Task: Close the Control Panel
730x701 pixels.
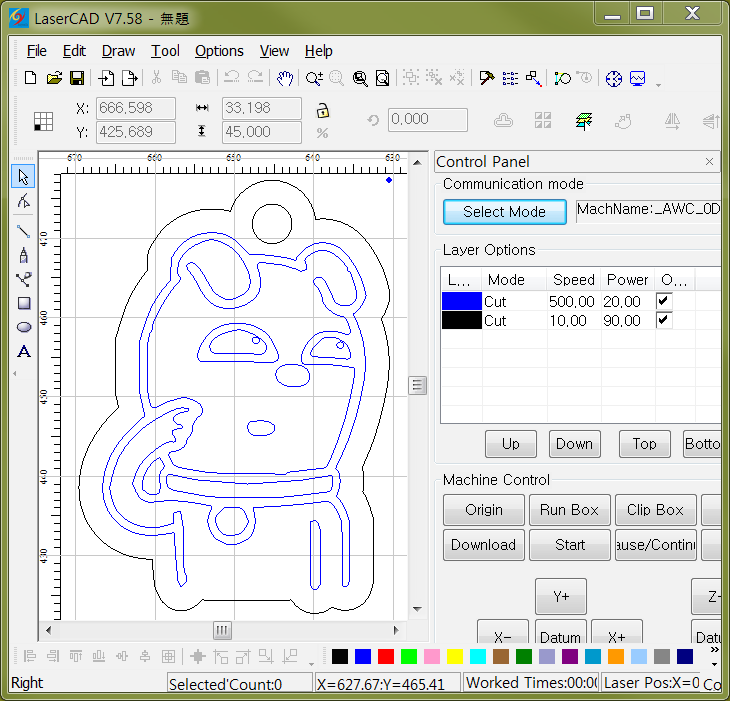Action: click(709, 162)
